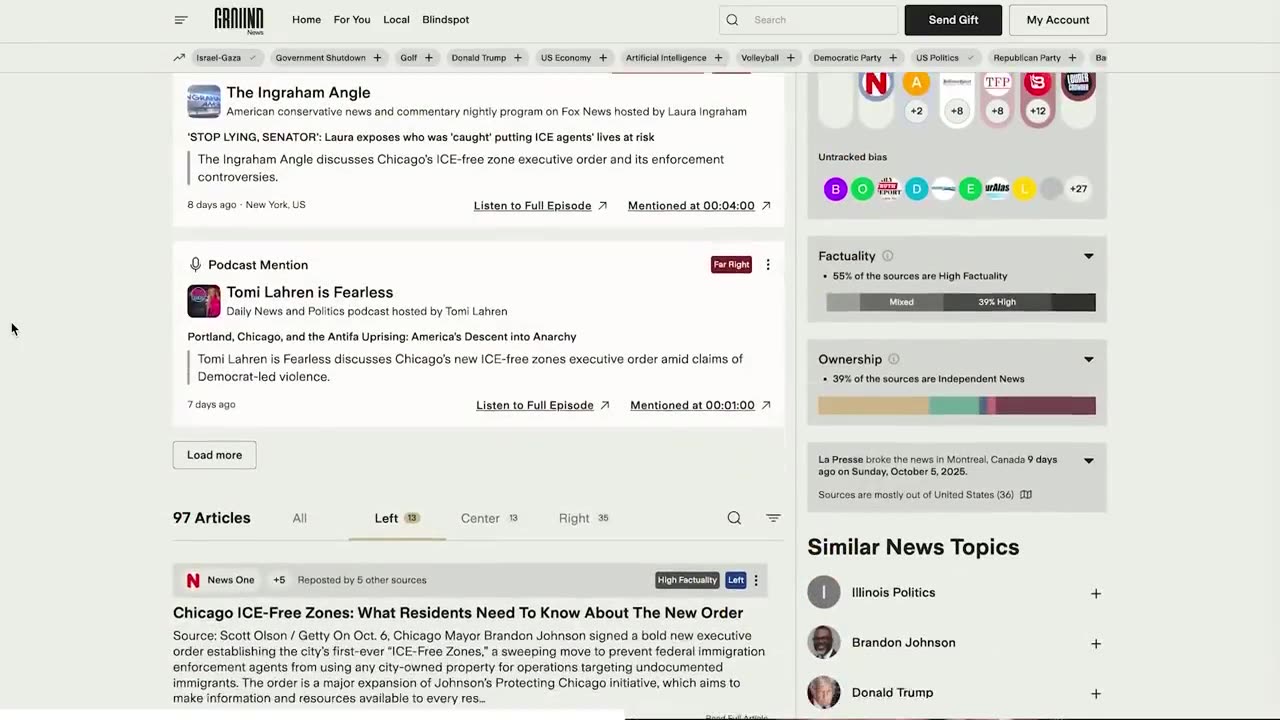Add Illinois Politics to followed topics
The image size is (1280, 720).
click(1096, 593)
